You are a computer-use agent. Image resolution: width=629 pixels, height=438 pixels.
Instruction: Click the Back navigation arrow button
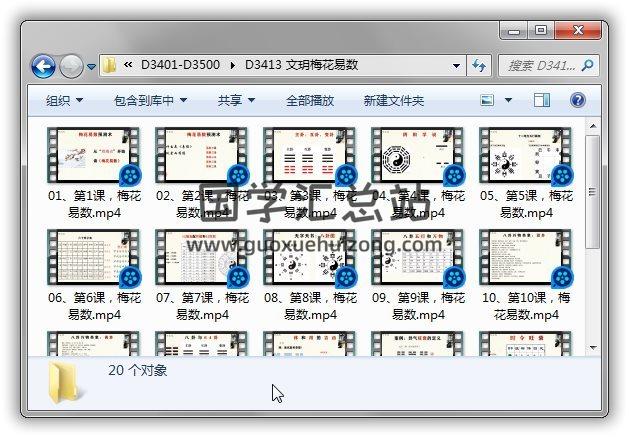43,66
